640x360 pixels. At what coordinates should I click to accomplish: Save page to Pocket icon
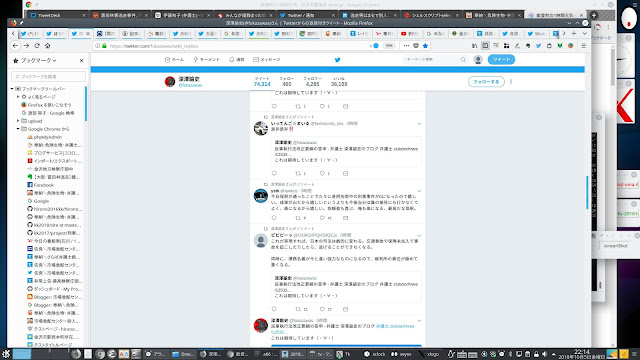pyautogui.click(x=416, y=46)
